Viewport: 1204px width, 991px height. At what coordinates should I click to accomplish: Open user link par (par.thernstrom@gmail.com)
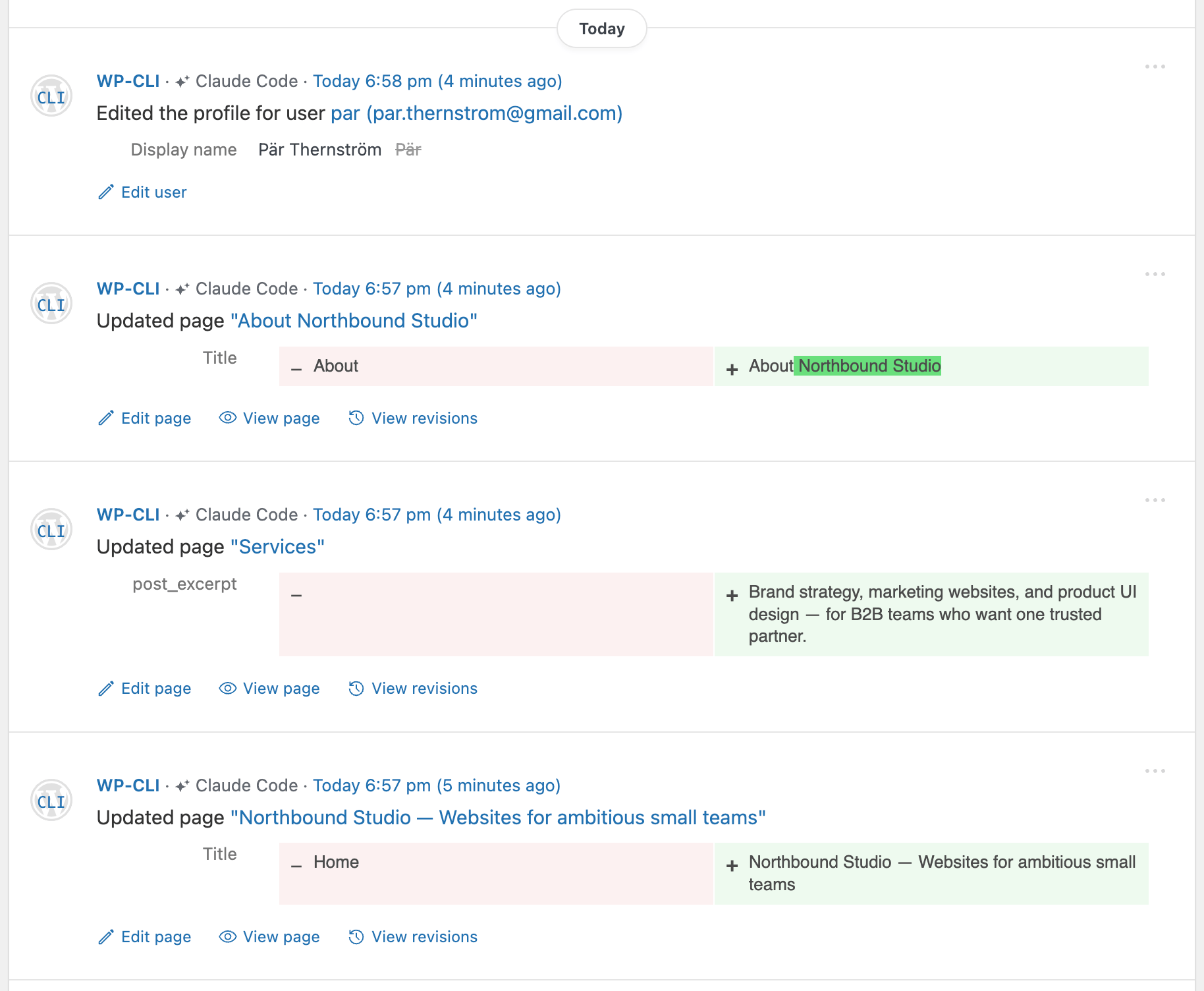(477, 113)
